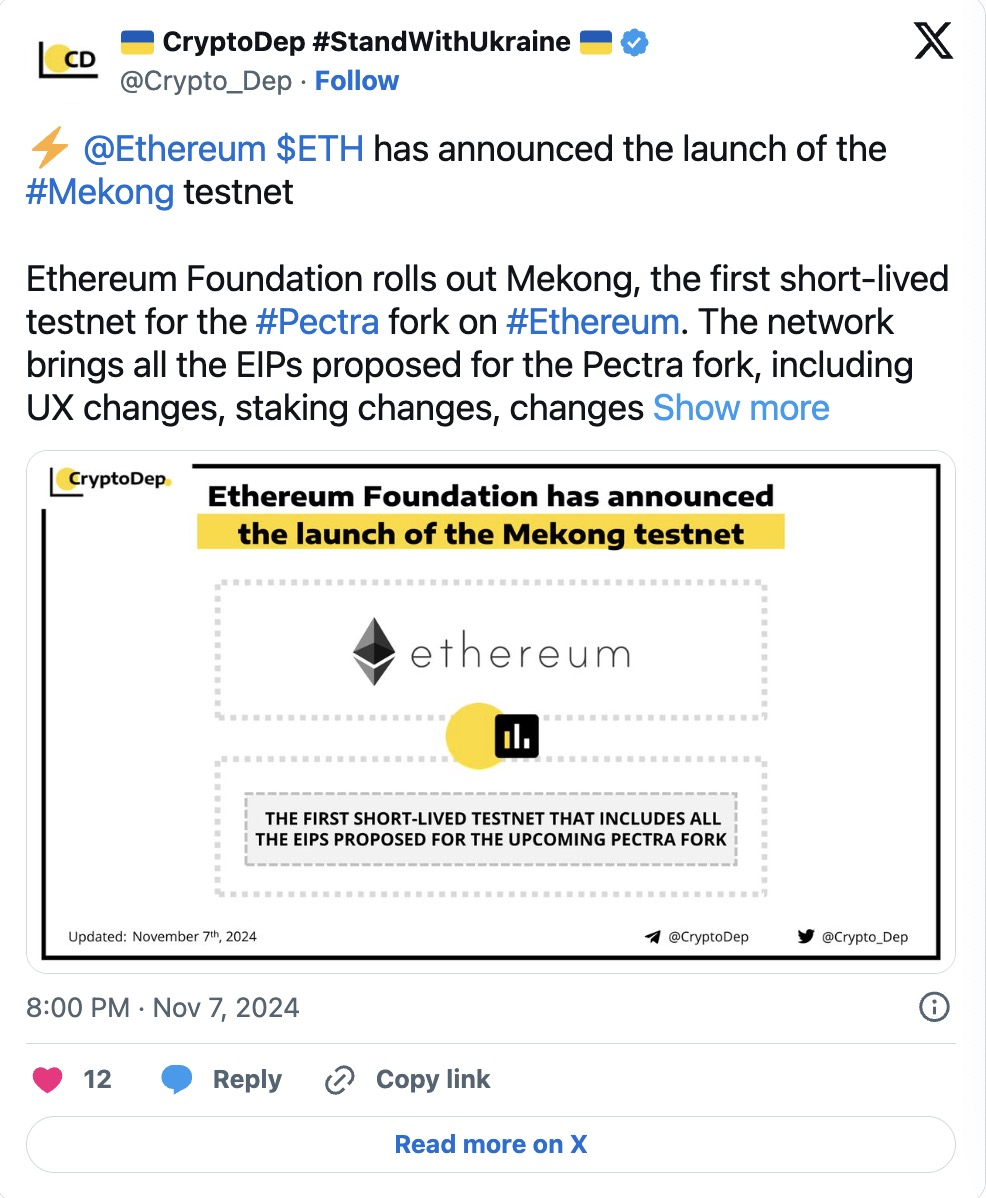Click the Copy link chain icon
Screen dimensions: 986x1198
[341, 1080]
